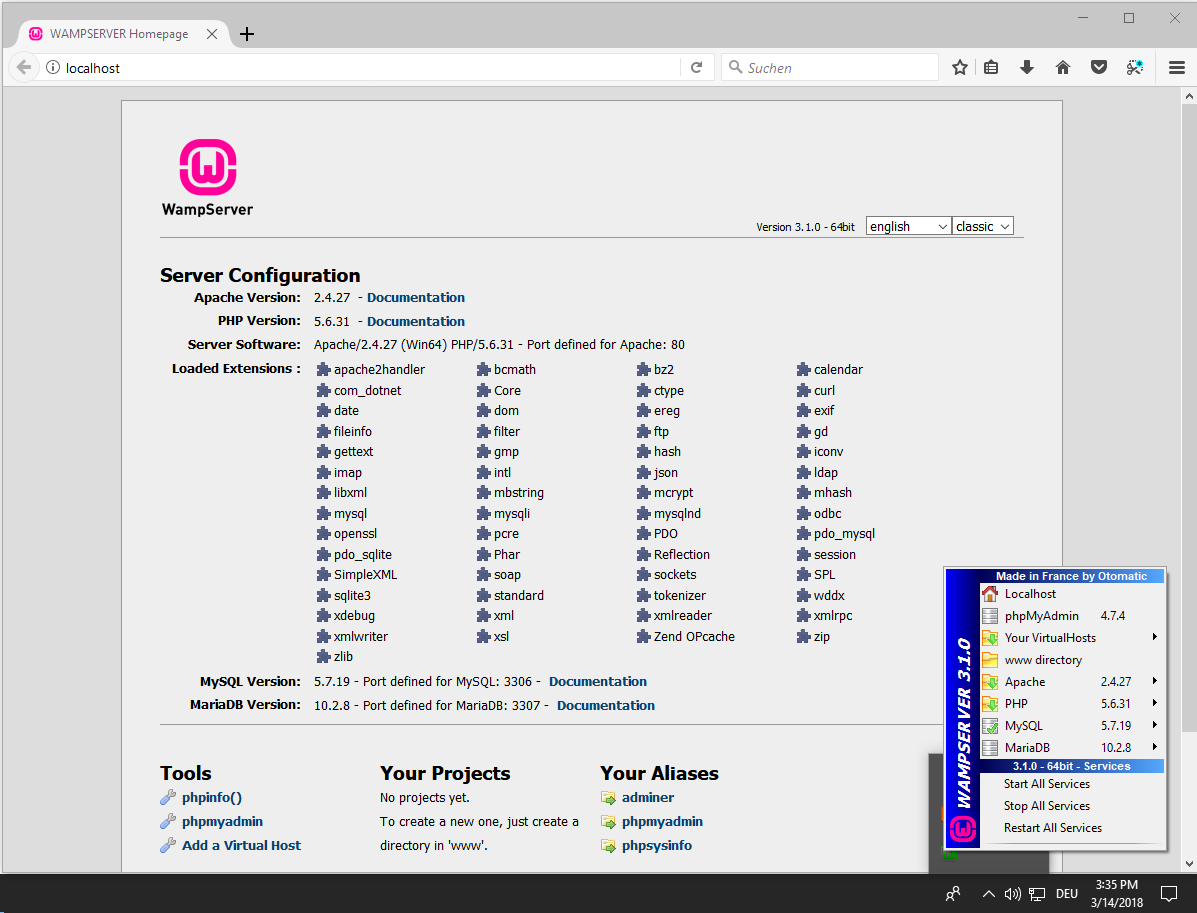
Task: Open the MariaDB Documentation link
Action: (606, 705)
